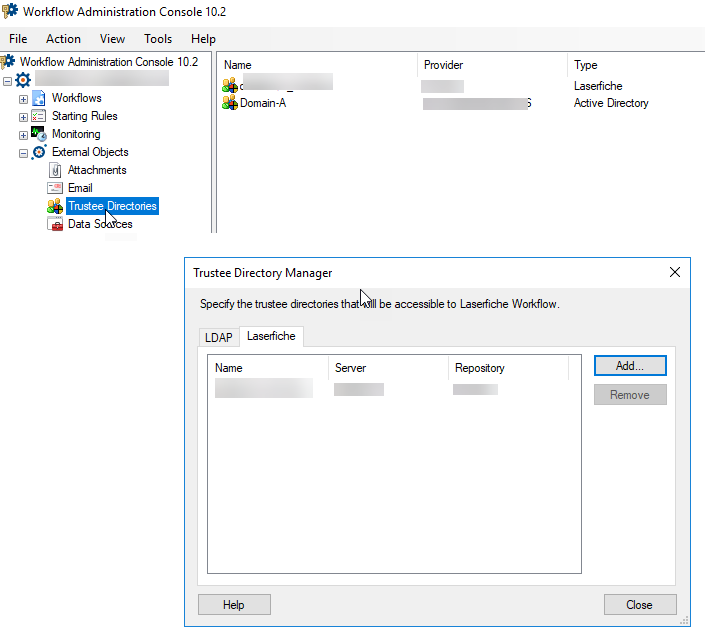Click the Workflow Administration Console title bar icon
705x627 pixels.
[x=10, y=11]
